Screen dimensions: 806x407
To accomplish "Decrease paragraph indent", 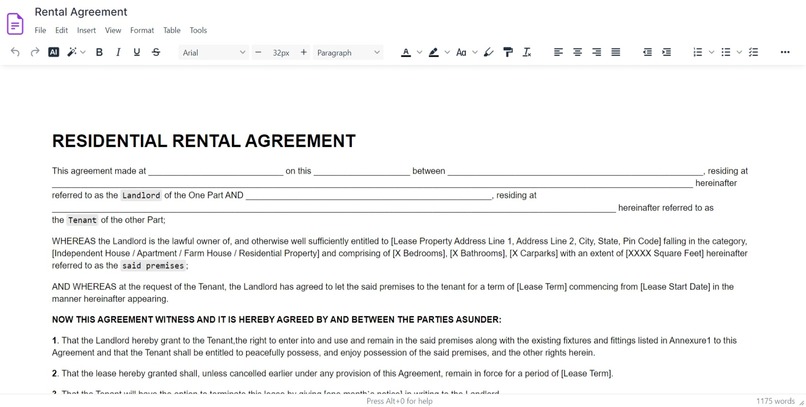I will click(x=648, y=52).
